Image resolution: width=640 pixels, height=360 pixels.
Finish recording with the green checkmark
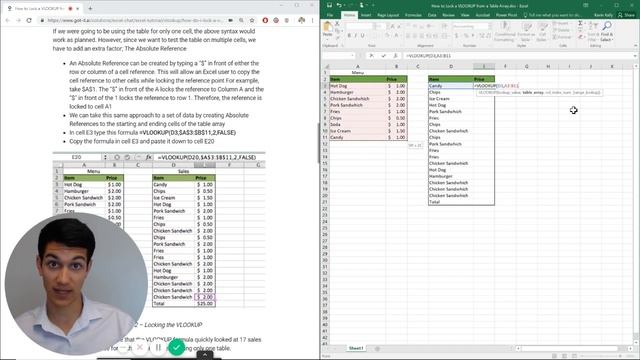point(177,348)
